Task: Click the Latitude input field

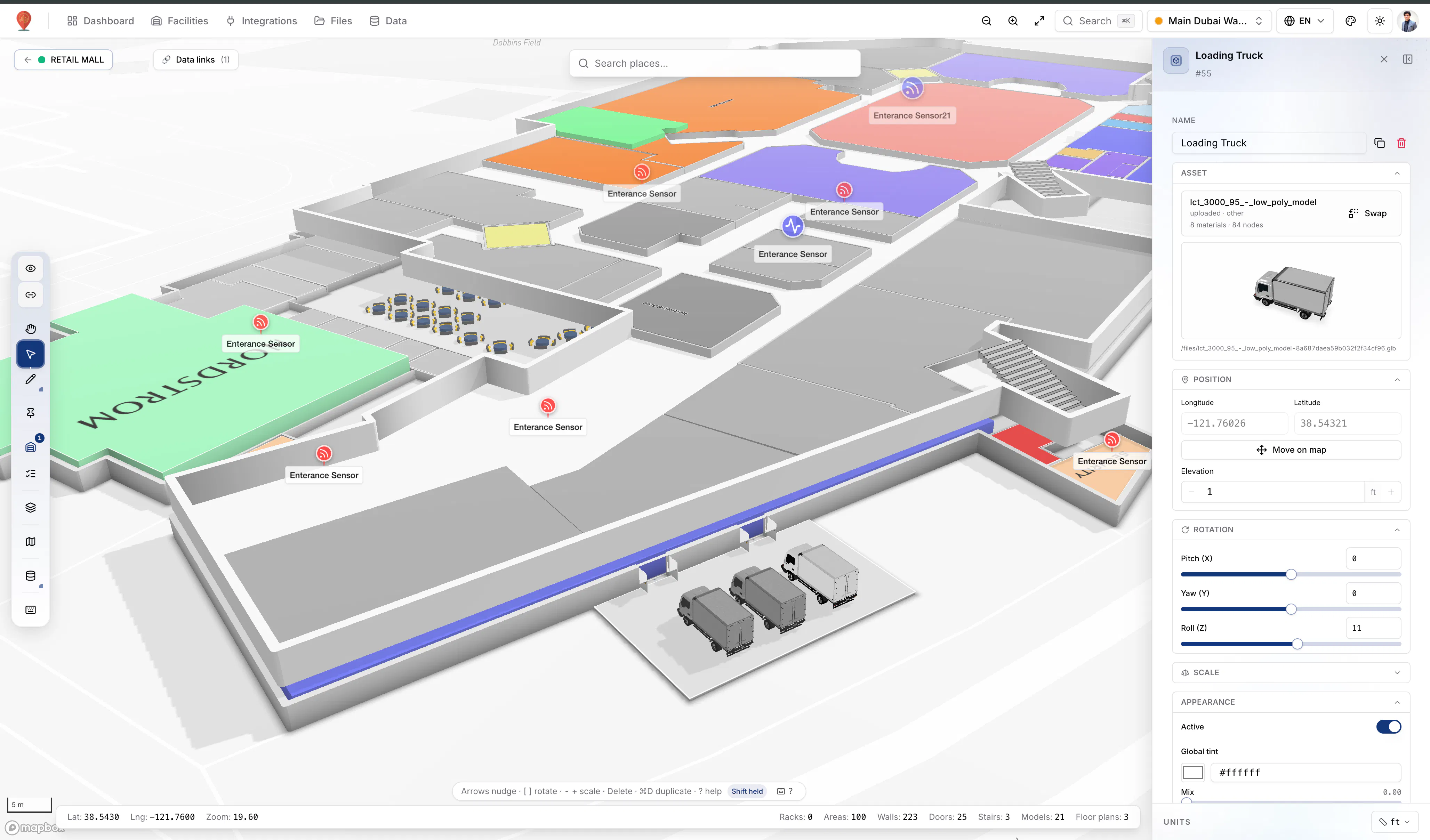Action: [1347, 423]
